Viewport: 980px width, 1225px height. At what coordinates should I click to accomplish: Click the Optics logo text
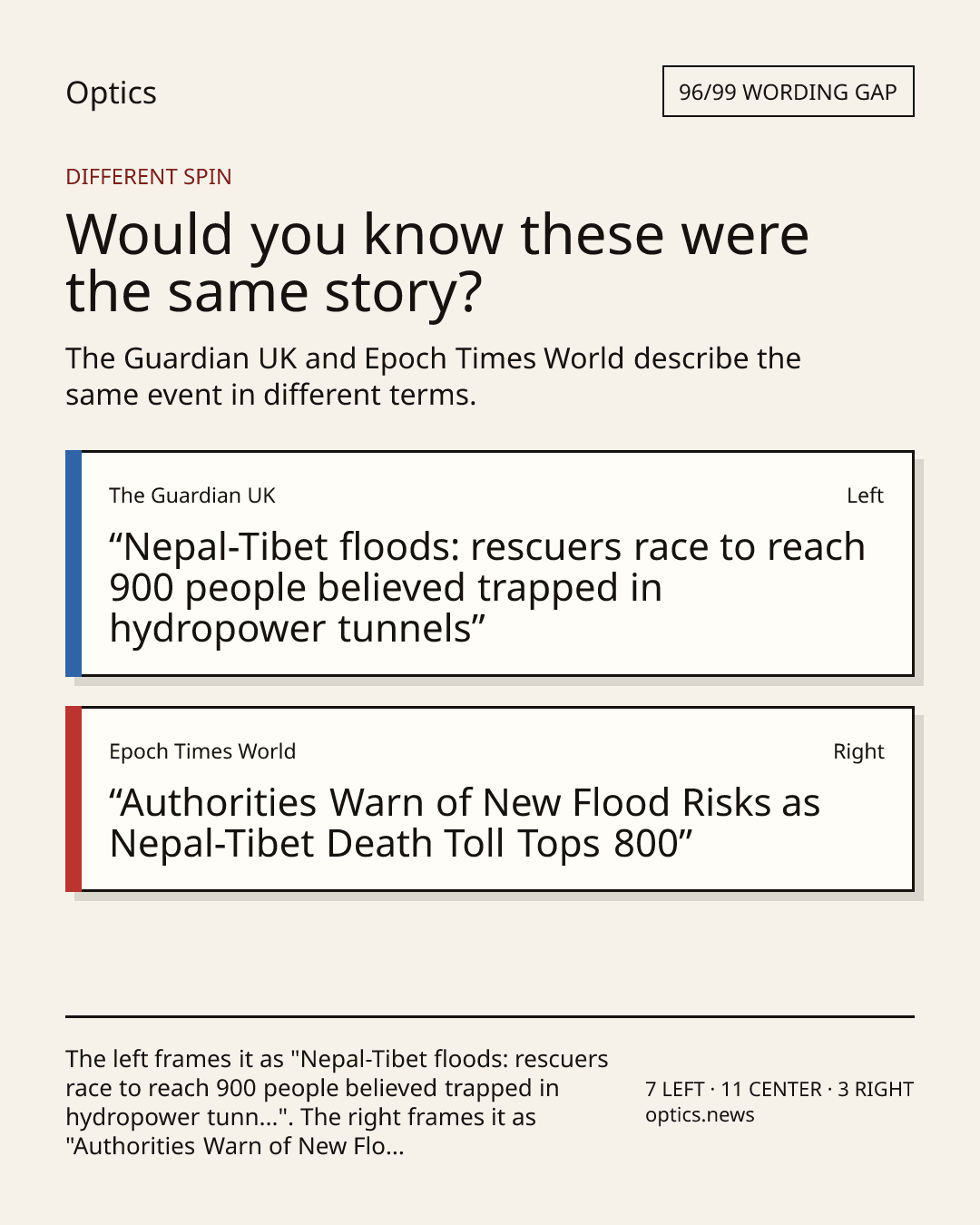coord(111,93)
